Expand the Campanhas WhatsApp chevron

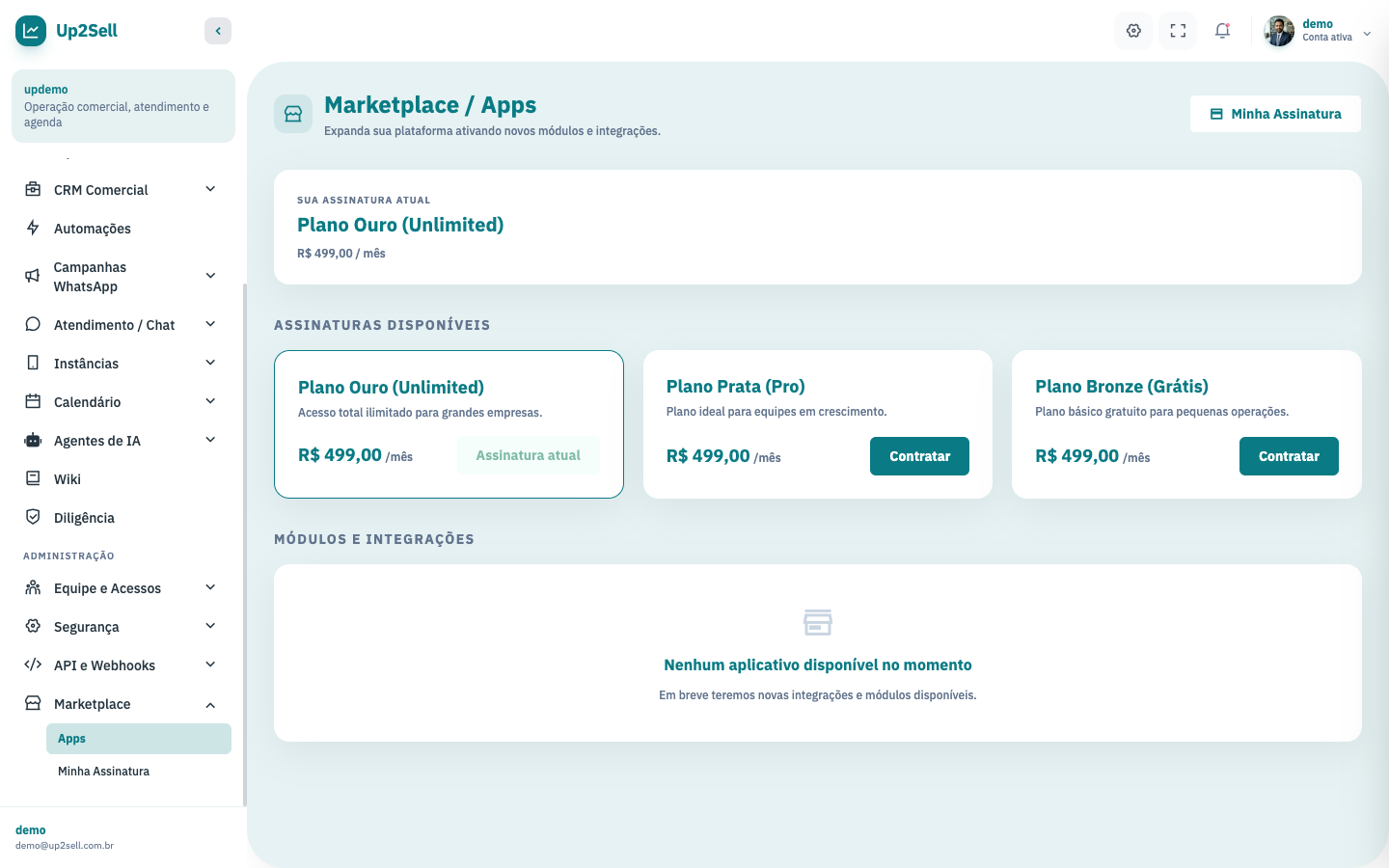click(210, 276)
